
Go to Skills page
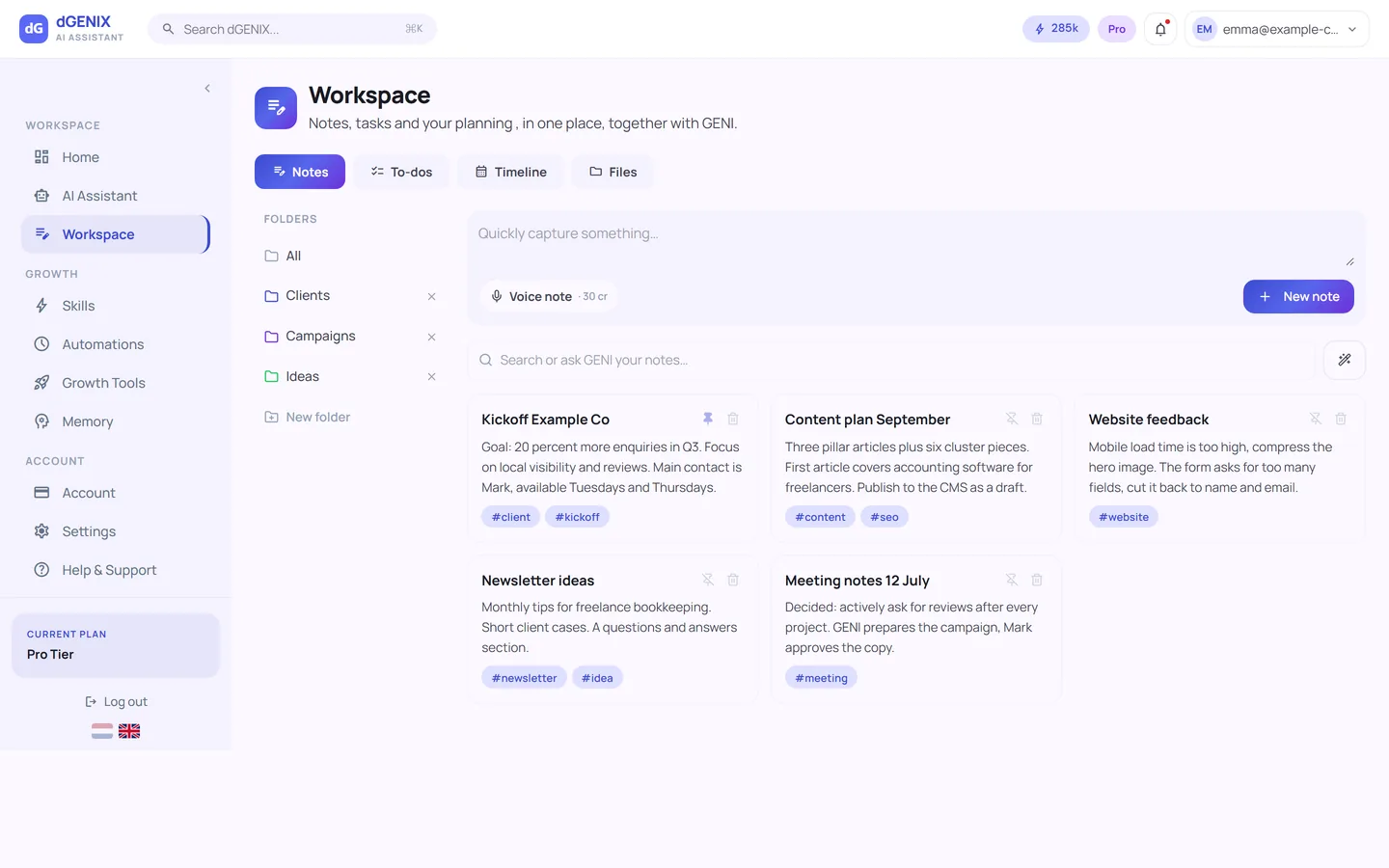116,306
